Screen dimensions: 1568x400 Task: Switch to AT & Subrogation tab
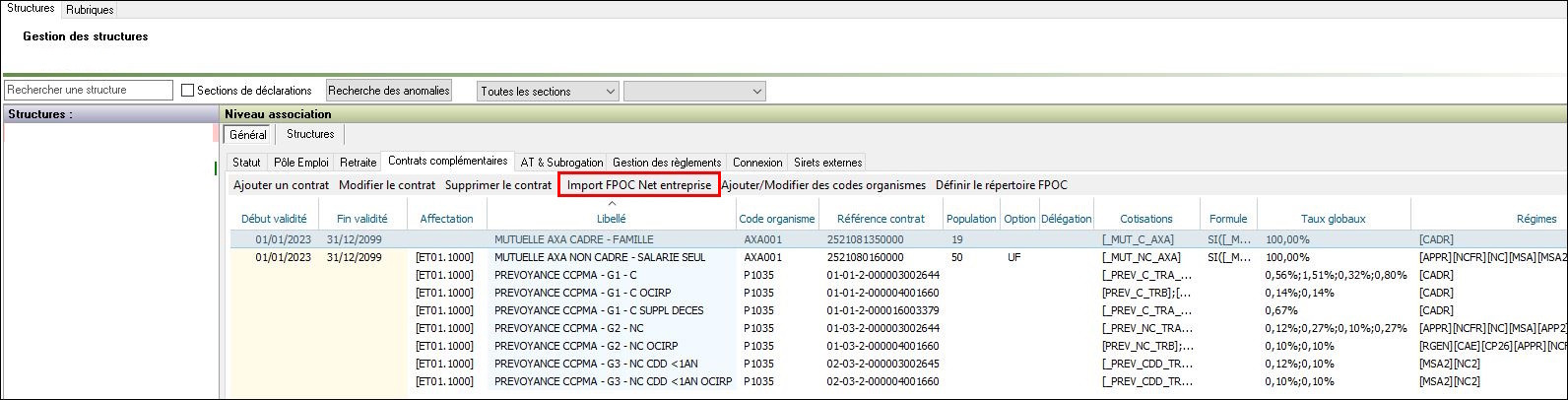pos(561,163)
